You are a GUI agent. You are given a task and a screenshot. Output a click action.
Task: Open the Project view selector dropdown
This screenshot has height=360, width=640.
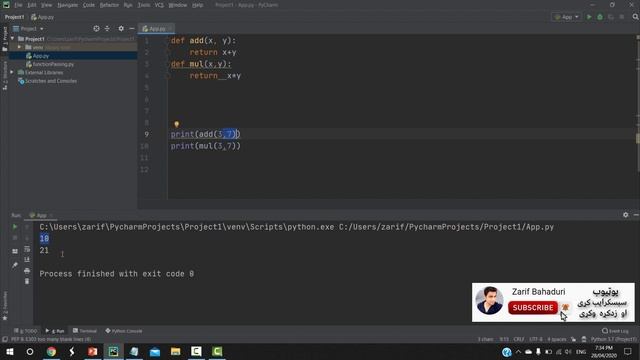28,29
